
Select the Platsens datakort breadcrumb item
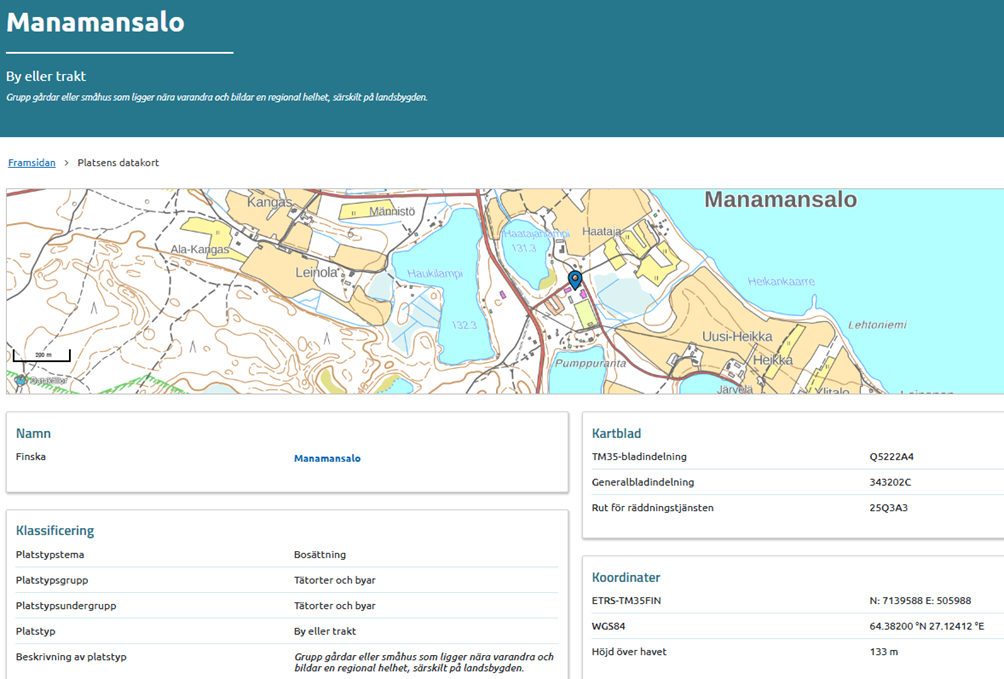(x=118, y=163)
